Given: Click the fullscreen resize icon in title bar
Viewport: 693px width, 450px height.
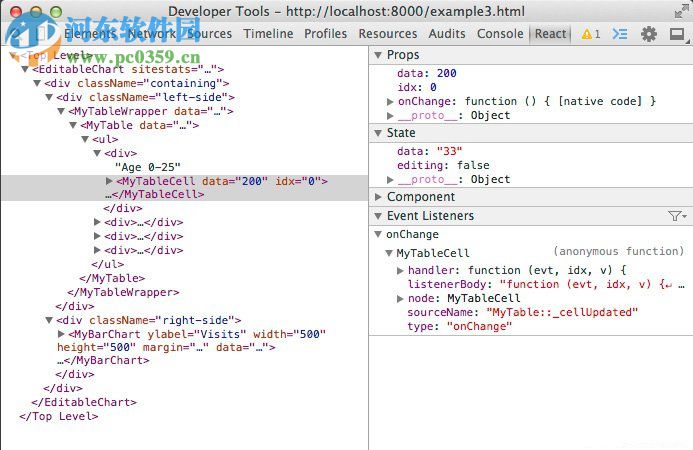Looking at the screenshot, I should click(x=682, y=11).
